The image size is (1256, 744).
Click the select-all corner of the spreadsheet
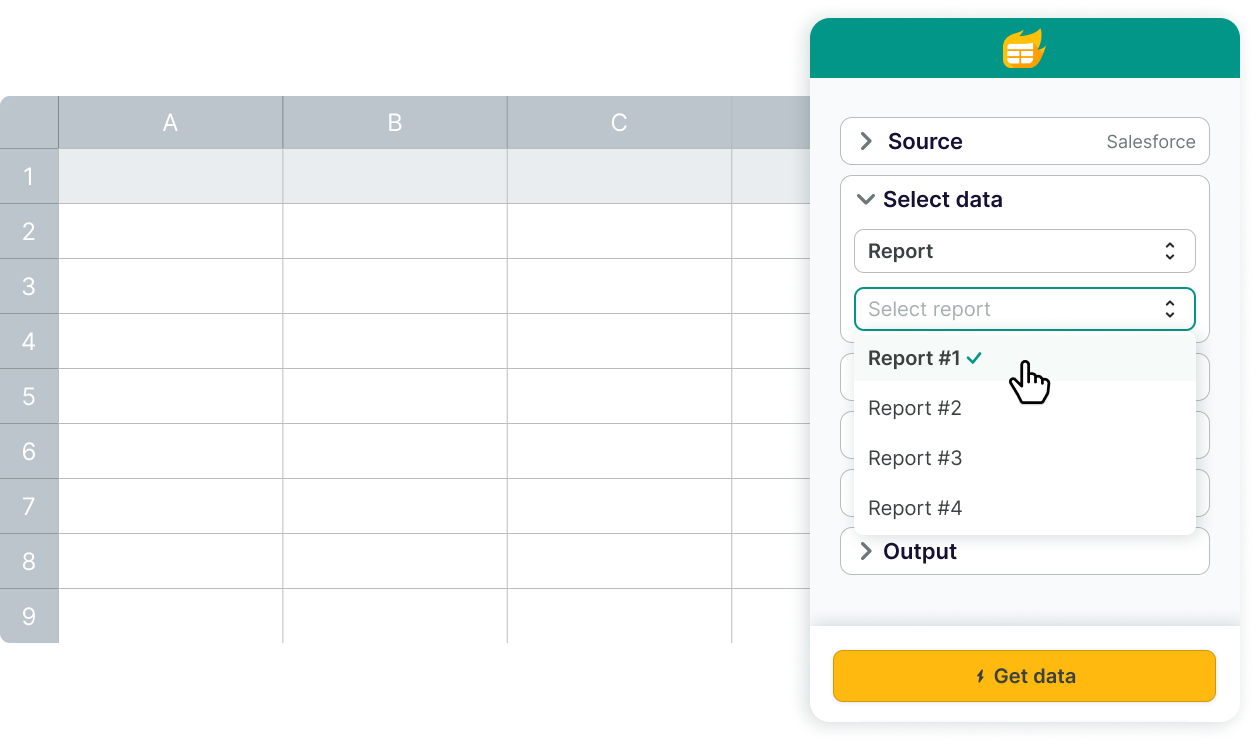click(29, 123)
